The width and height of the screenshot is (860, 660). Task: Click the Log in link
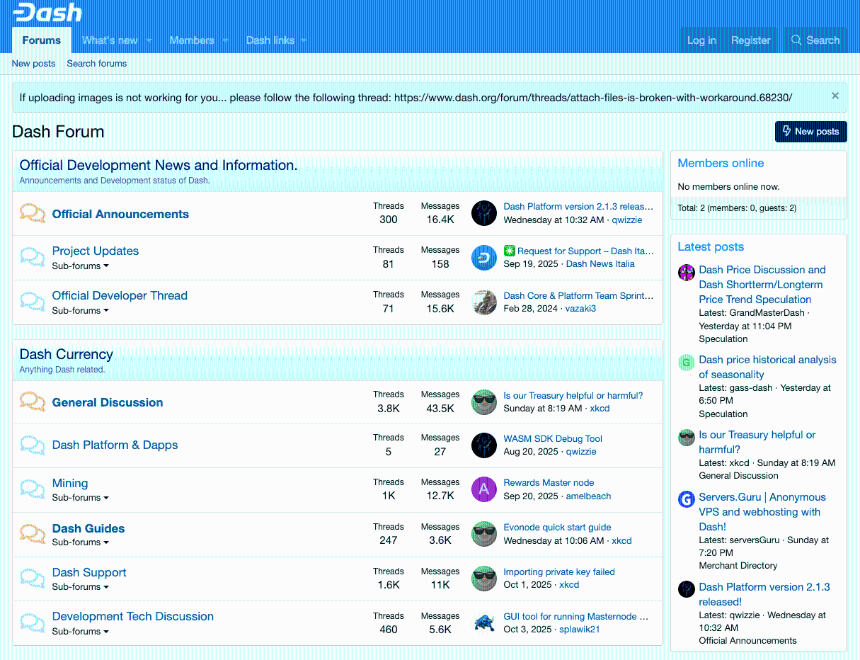pos(701,40)
